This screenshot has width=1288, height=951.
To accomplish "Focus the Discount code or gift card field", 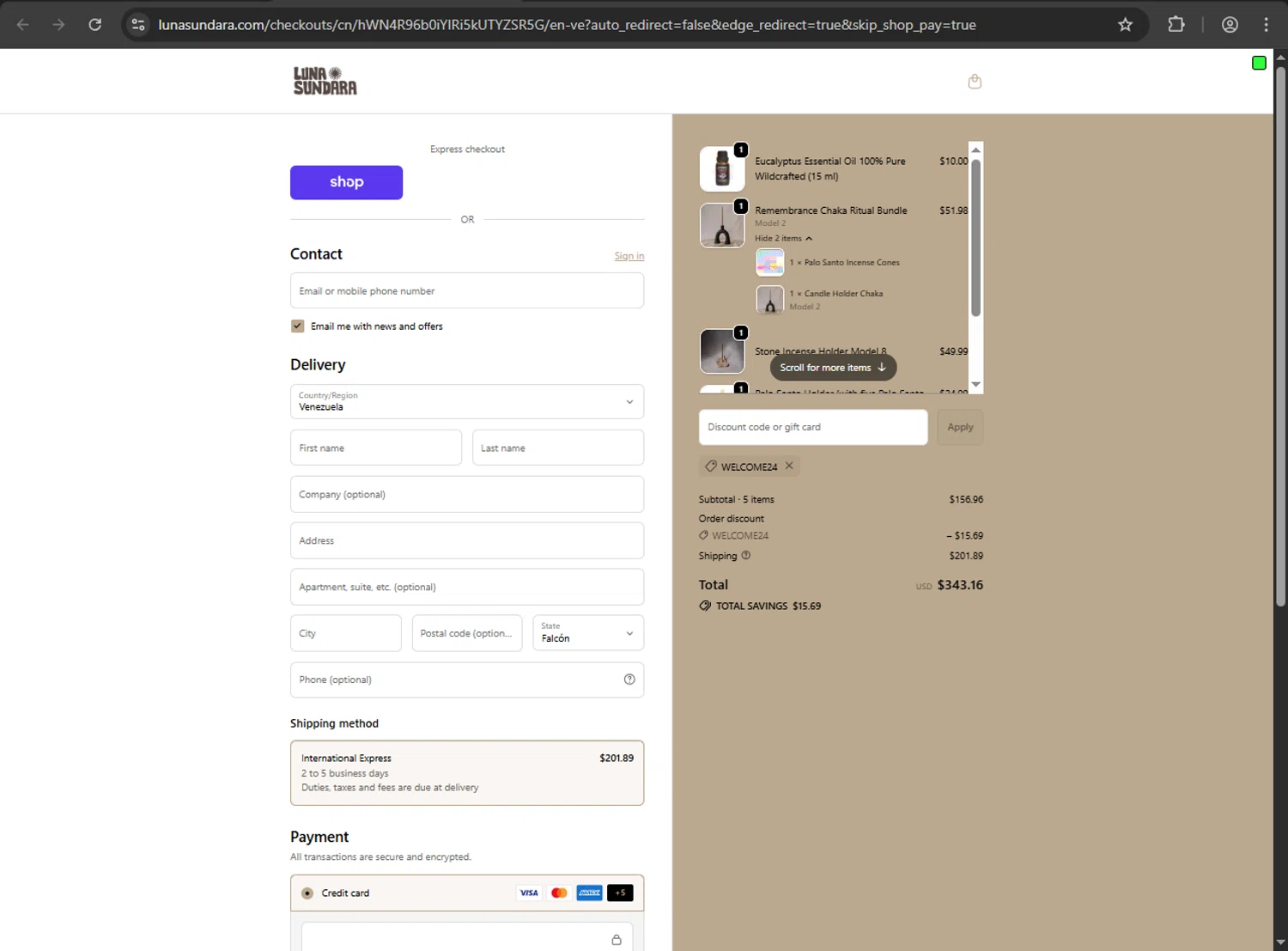I will tap(813, 427).
